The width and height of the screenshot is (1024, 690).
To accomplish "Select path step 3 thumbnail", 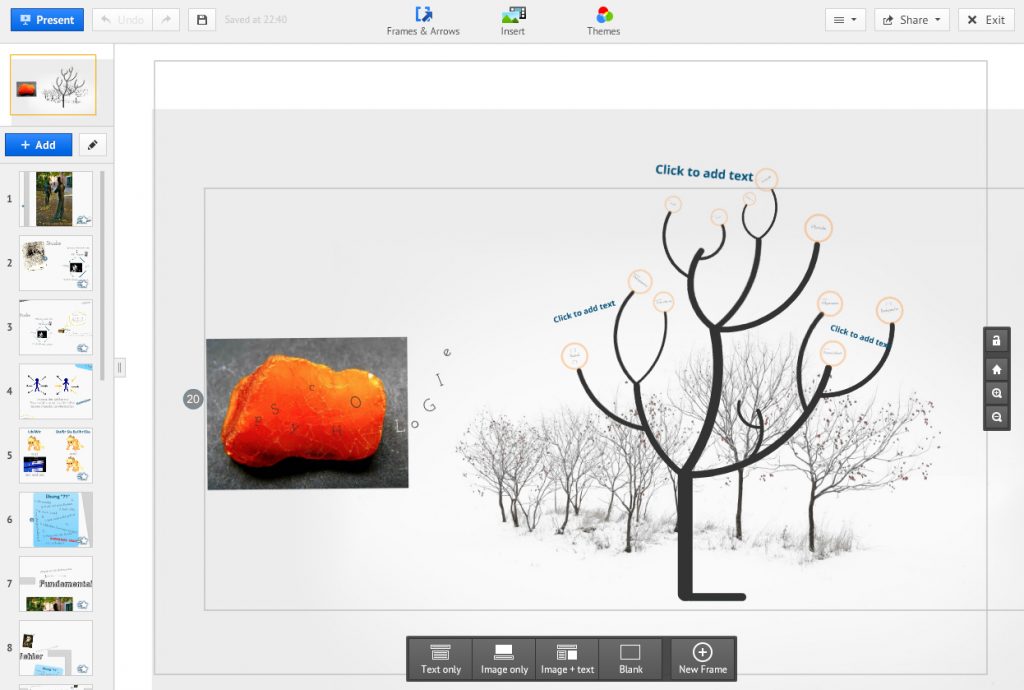I will 56,327.
